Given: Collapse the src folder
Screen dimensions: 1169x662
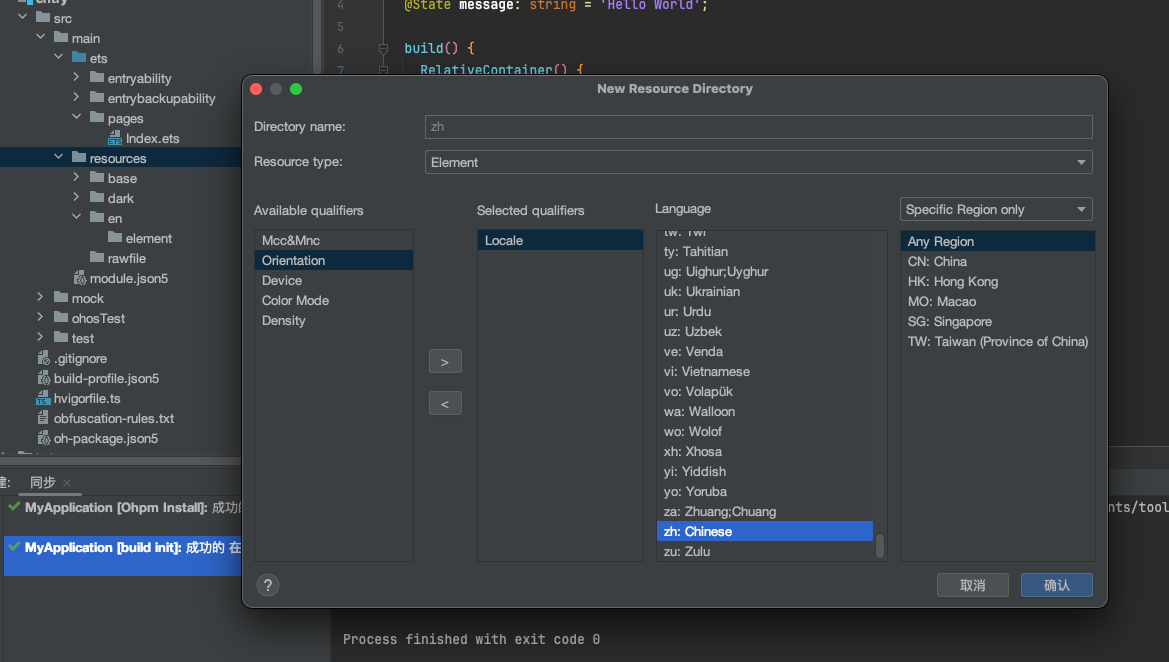Looking at the screenshot, I should tap(22, 16).
